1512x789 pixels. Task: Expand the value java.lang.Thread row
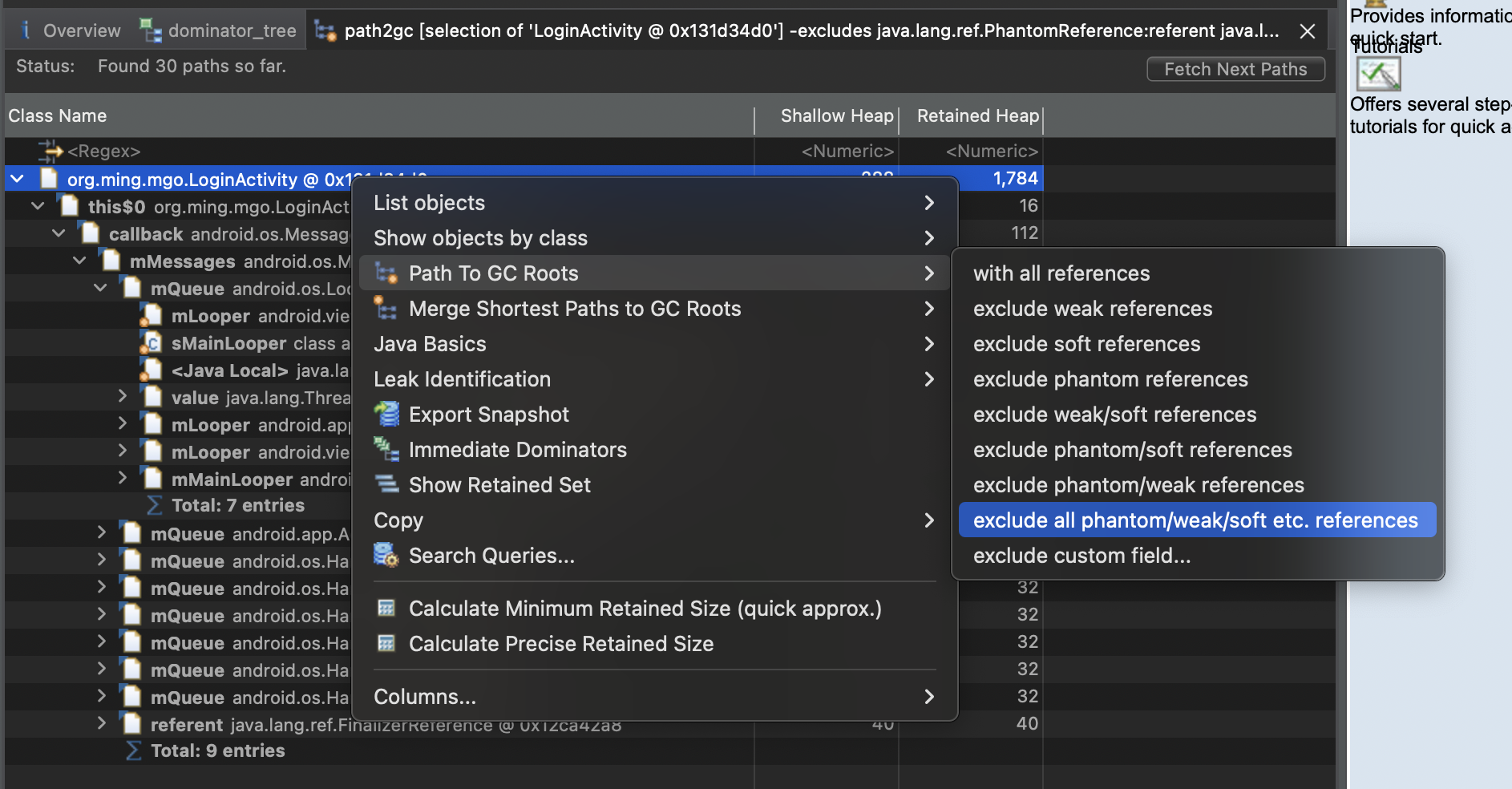coord(122,397)
